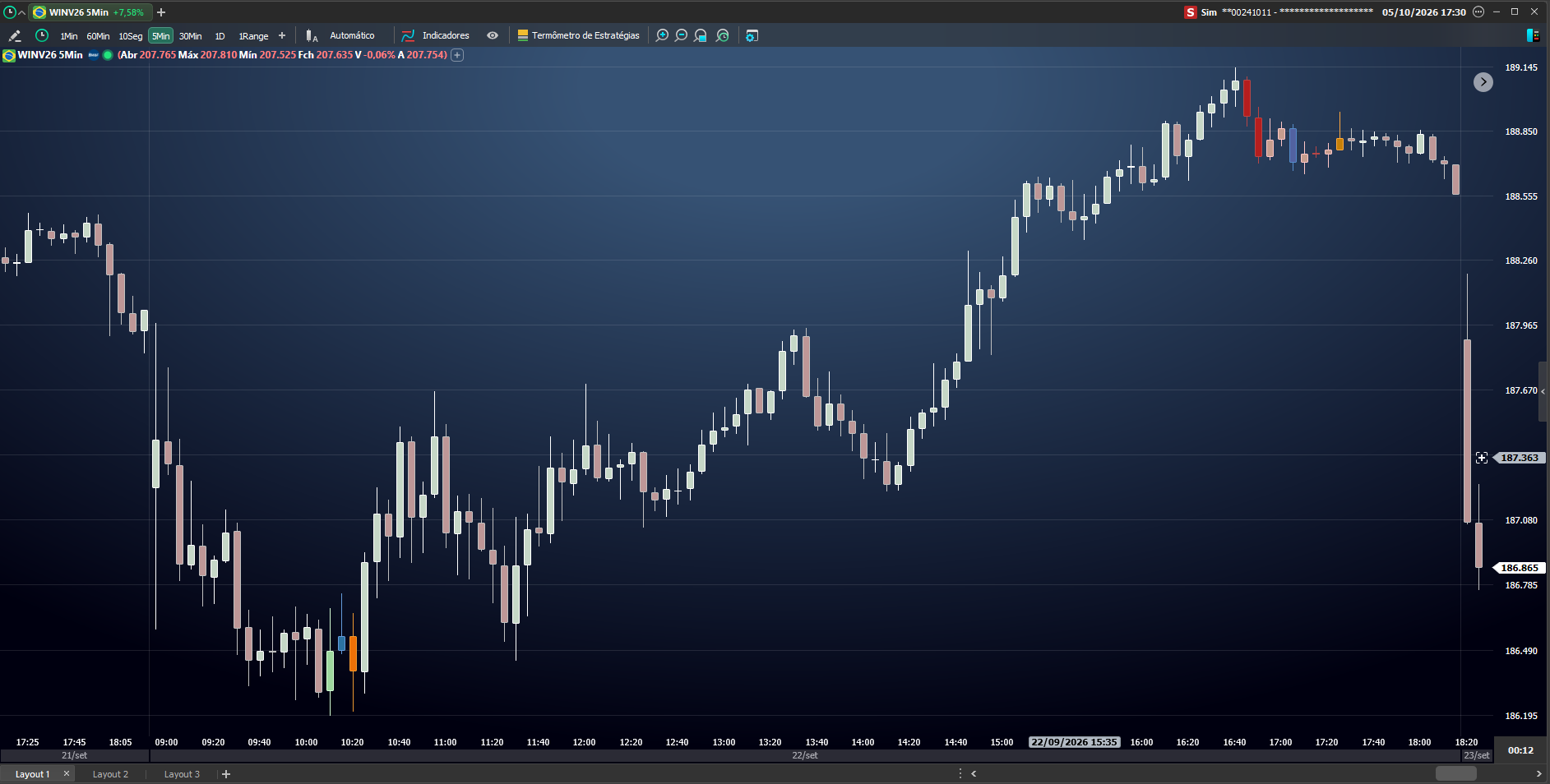Click the crosshair price marker icon
Image resolution: width=1550 pixels, height=784 pixels.
pos(1482,458)
